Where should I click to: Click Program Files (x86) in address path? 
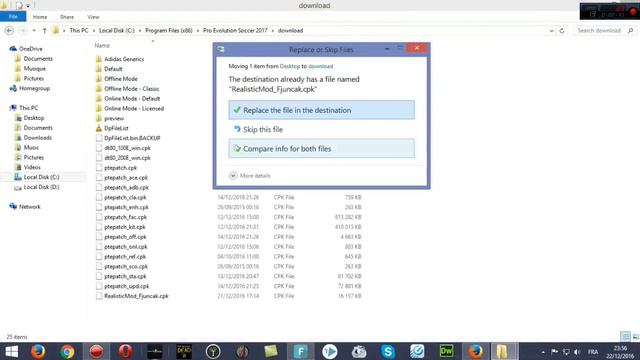pos(169,31)
